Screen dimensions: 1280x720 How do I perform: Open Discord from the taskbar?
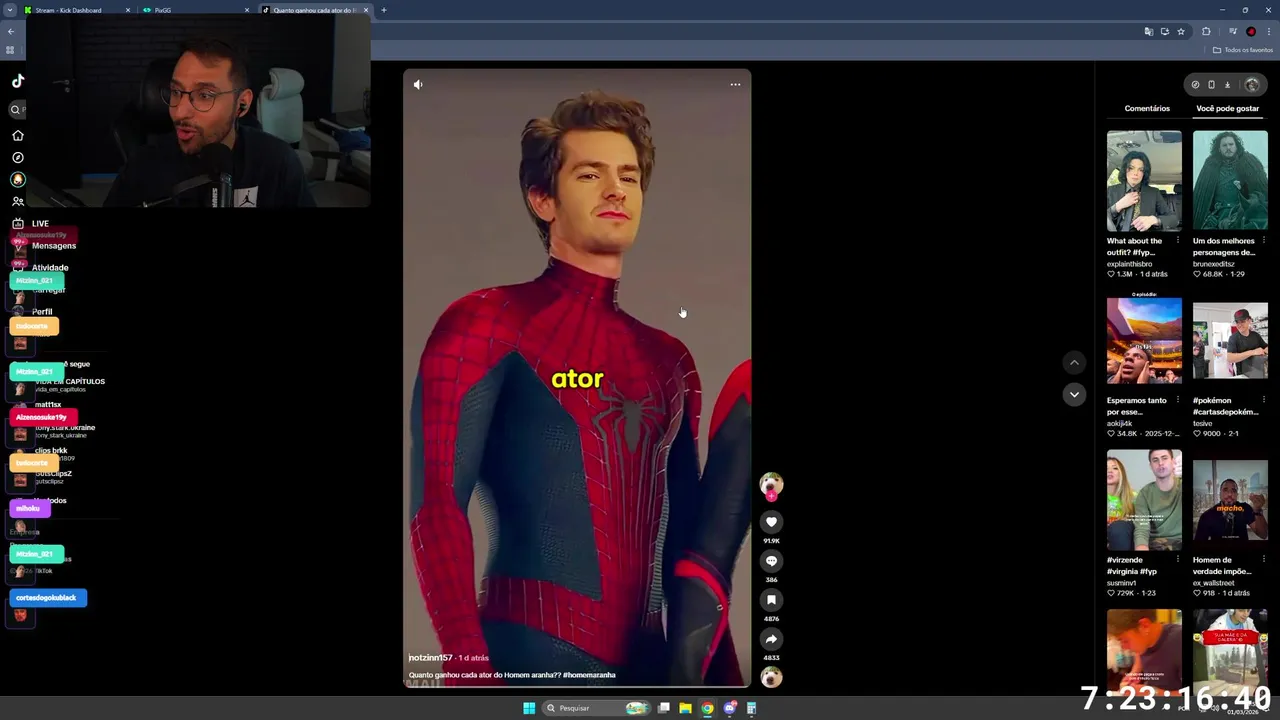point(730,708)
